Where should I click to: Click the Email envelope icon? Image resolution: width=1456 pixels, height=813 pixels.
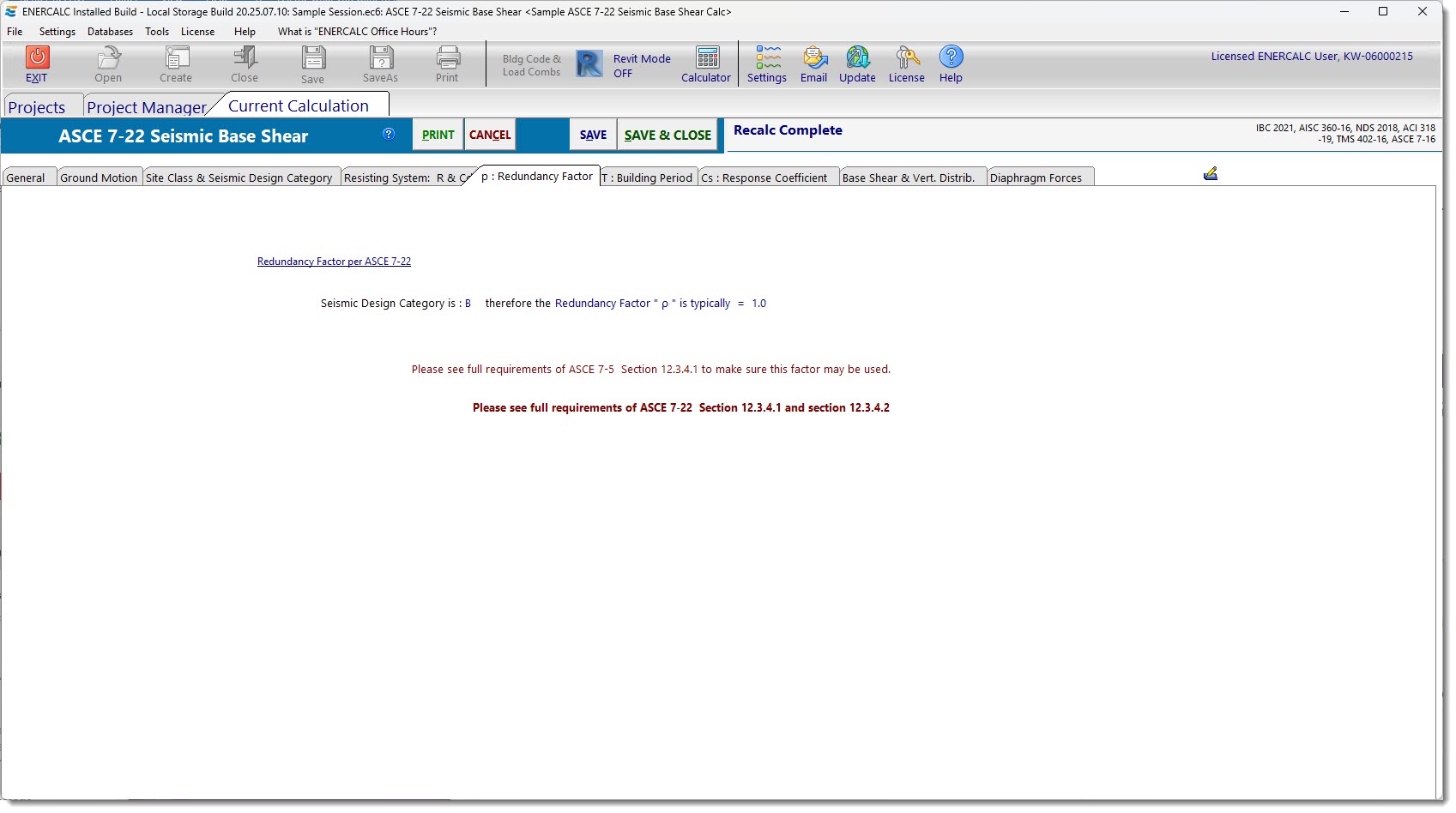point(813,58)
